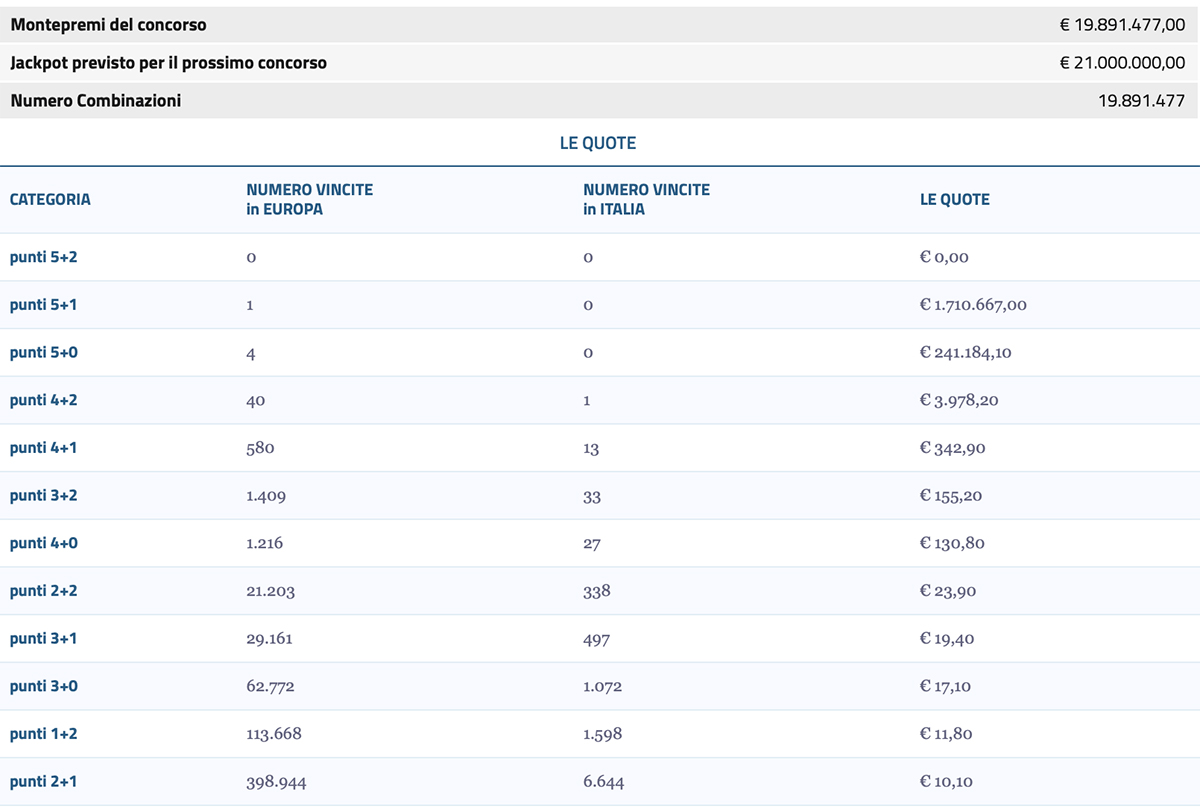The height and width of the screenshot is (812, 1200).
Task: Select the punti 5+2 category link
Action: coord(40,257)
